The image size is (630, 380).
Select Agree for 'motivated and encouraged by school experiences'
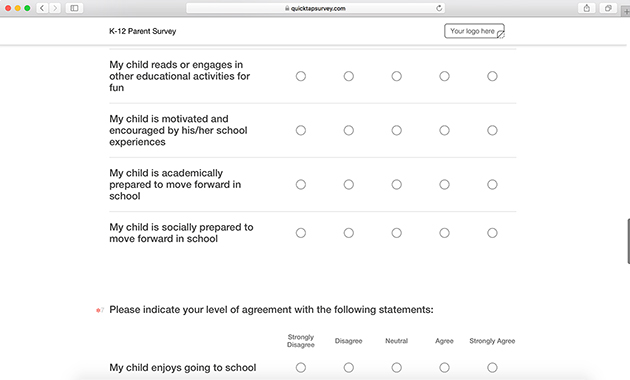click(x=444, y=130)
